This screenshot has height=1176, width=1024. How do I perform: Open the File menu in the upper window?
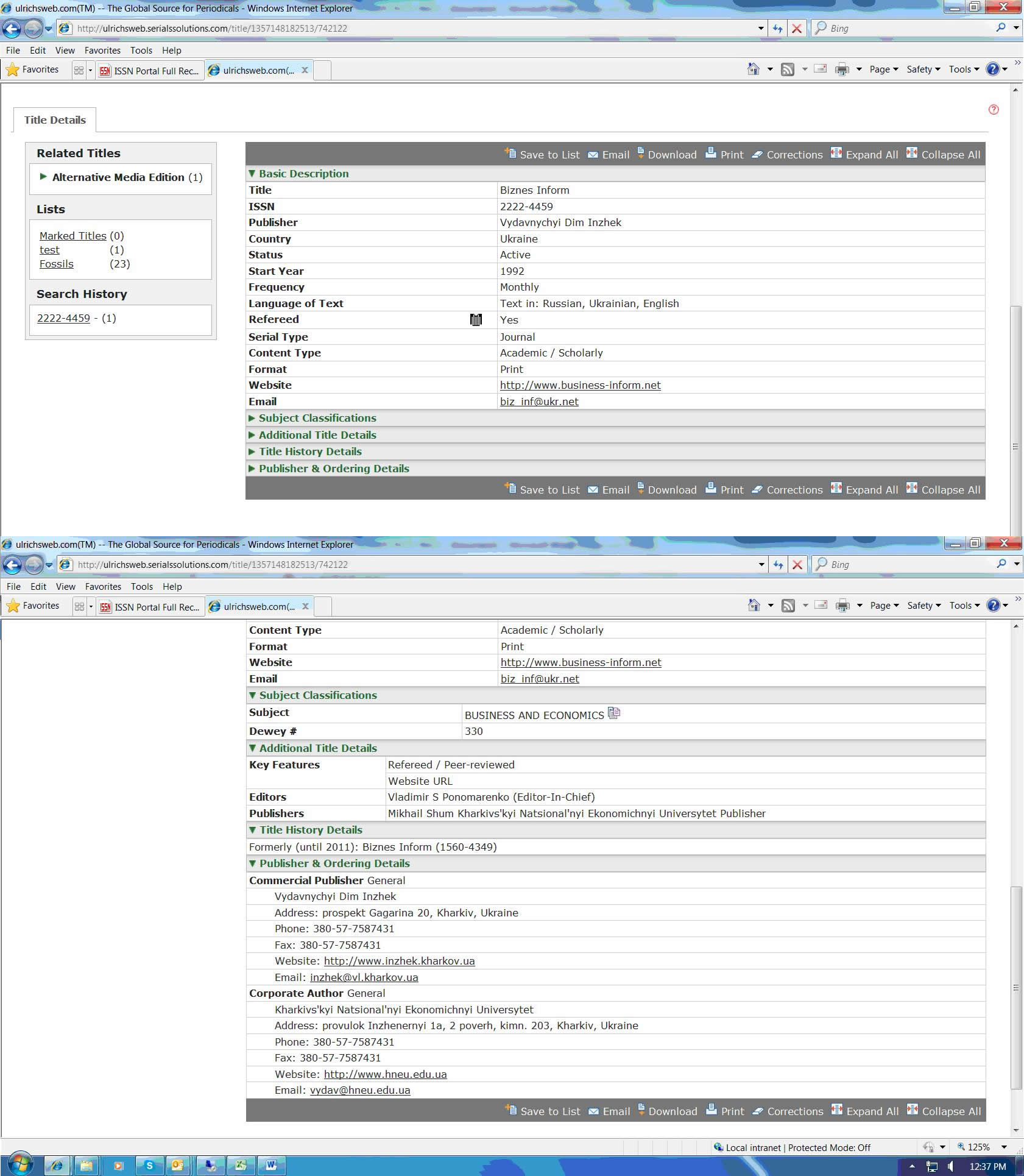(x=13, y=51)
